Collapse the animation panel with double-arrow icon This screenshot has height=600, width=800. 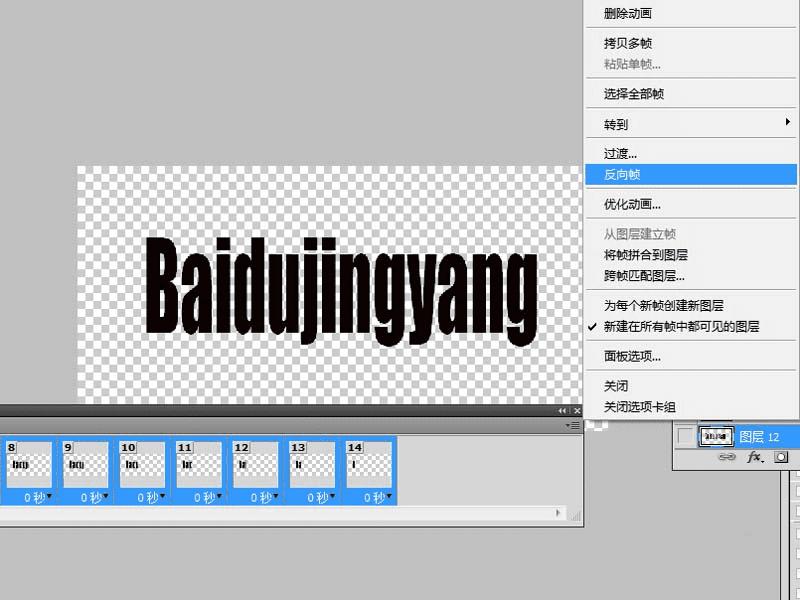tap(562, 411)
